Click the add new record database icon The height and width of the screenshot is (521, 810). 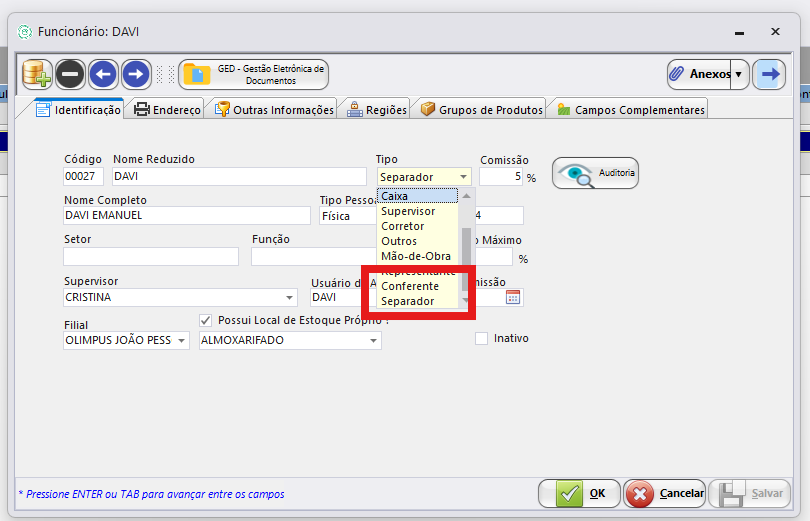click(37, 74)
